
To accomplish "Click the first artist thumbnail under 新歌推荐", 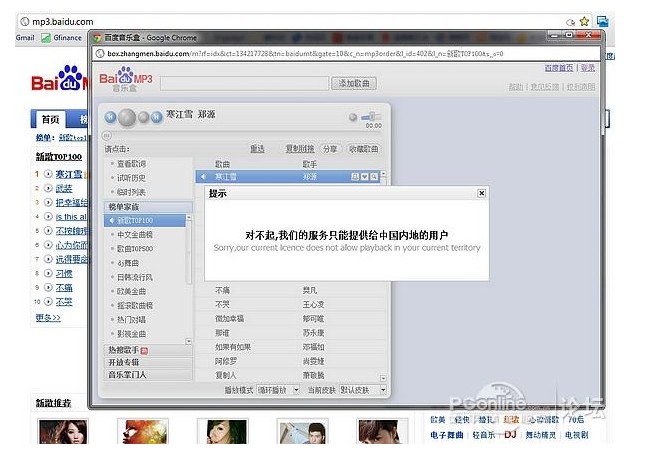I will click(x=63, y=432).
